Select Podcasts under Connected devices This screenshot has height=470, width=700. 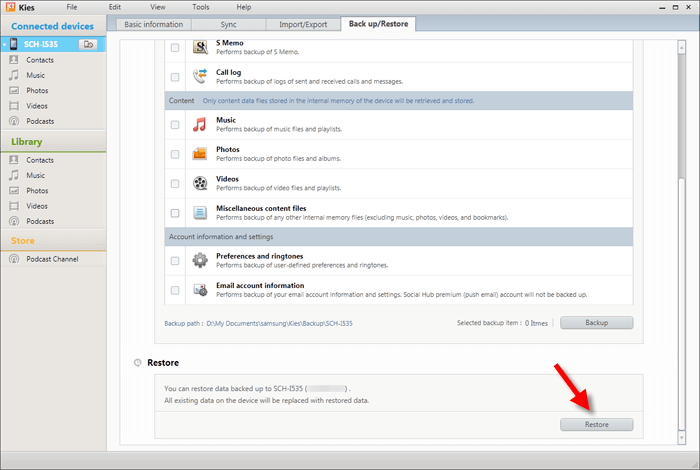click(40, 121)
